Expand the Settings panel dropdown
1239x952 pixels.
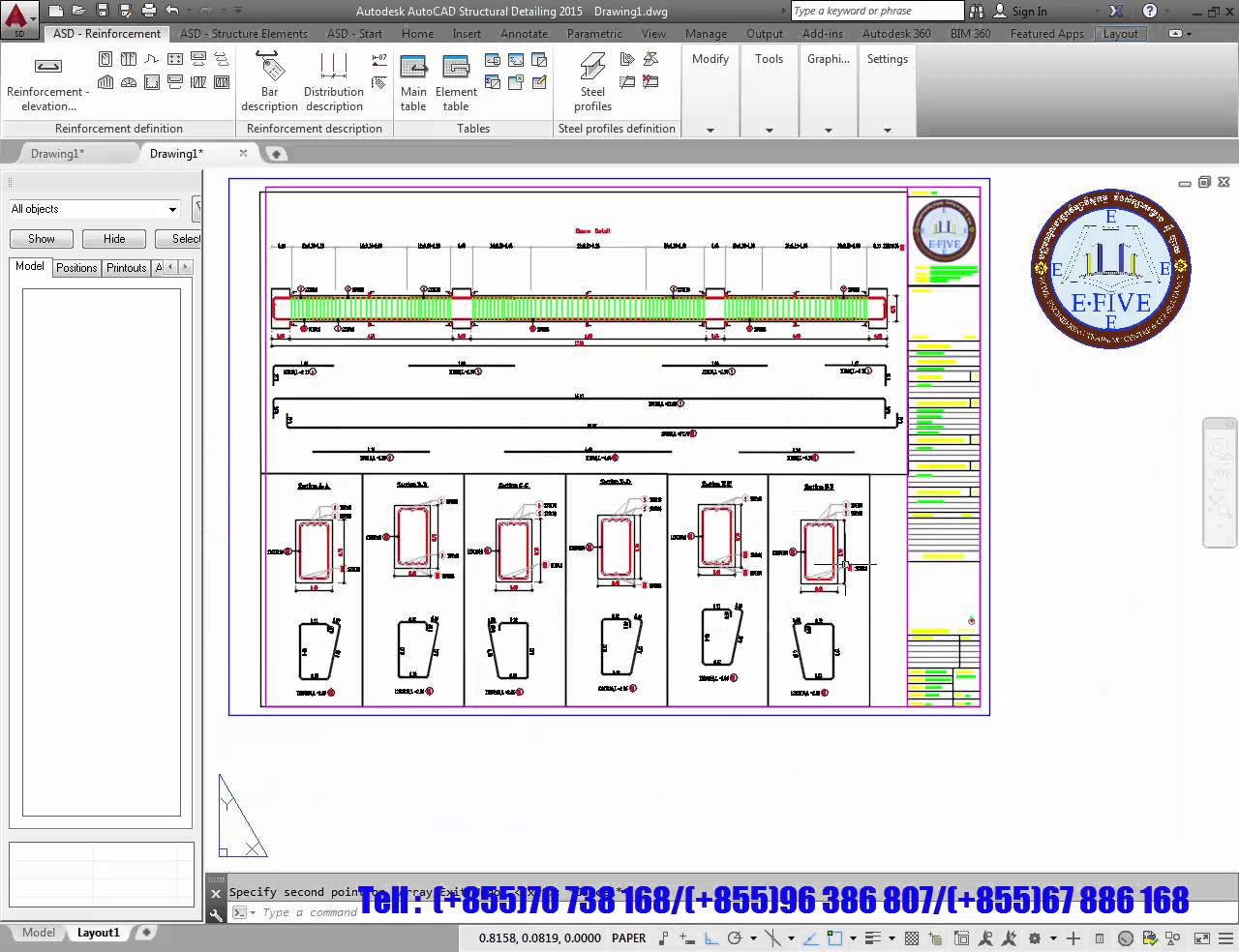(x=887, y=128)
